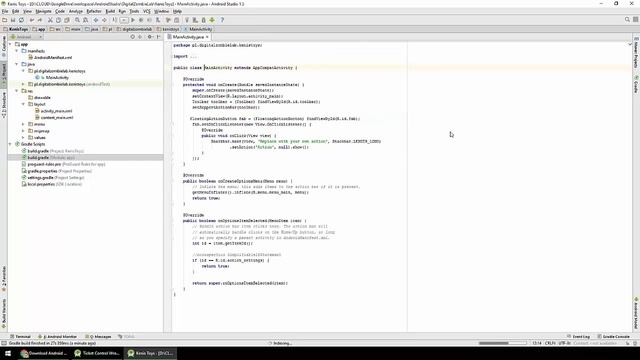The width and height of the screenshot is (640, 360).
Task: Open the Build Variants side panel
Action: (x=4, y=313)
